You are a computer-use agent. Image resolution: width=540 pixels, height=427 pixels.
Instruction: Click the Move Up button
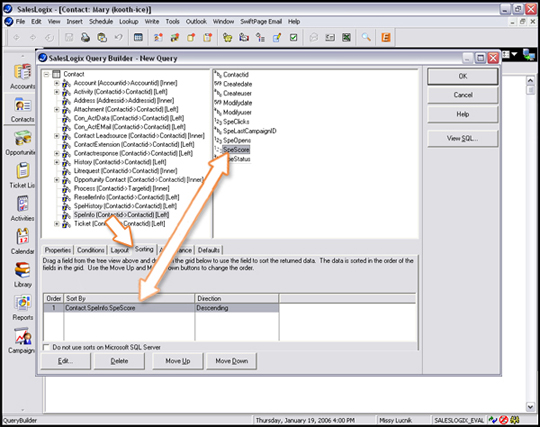178,361
